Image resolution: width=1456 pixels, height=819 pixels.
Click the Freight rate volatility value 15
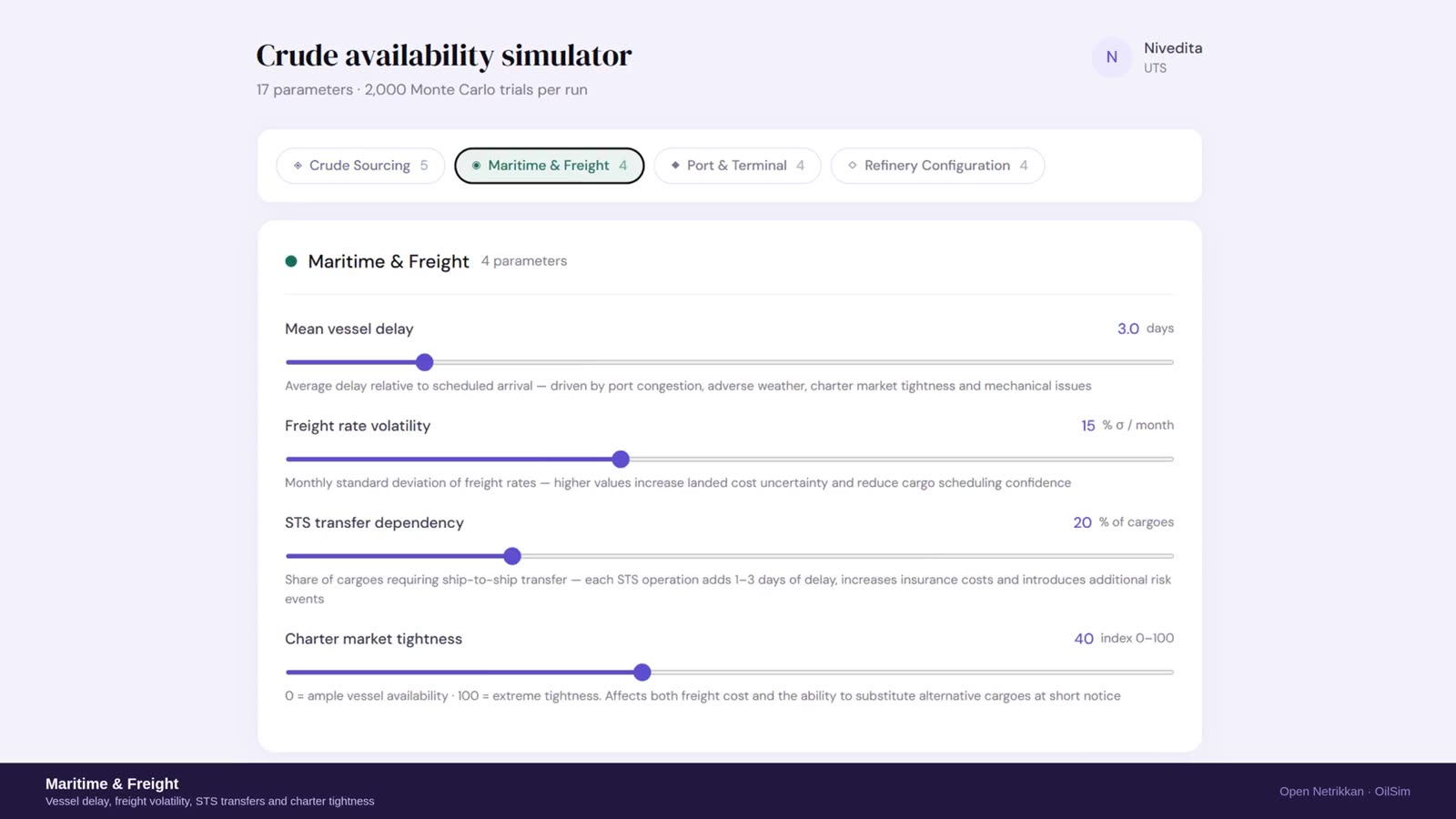click(1088, 426)
